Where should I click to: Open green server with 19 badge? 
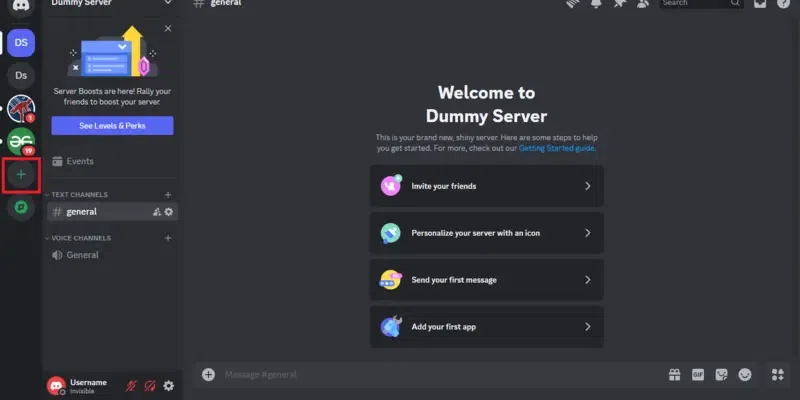(21, 141)
